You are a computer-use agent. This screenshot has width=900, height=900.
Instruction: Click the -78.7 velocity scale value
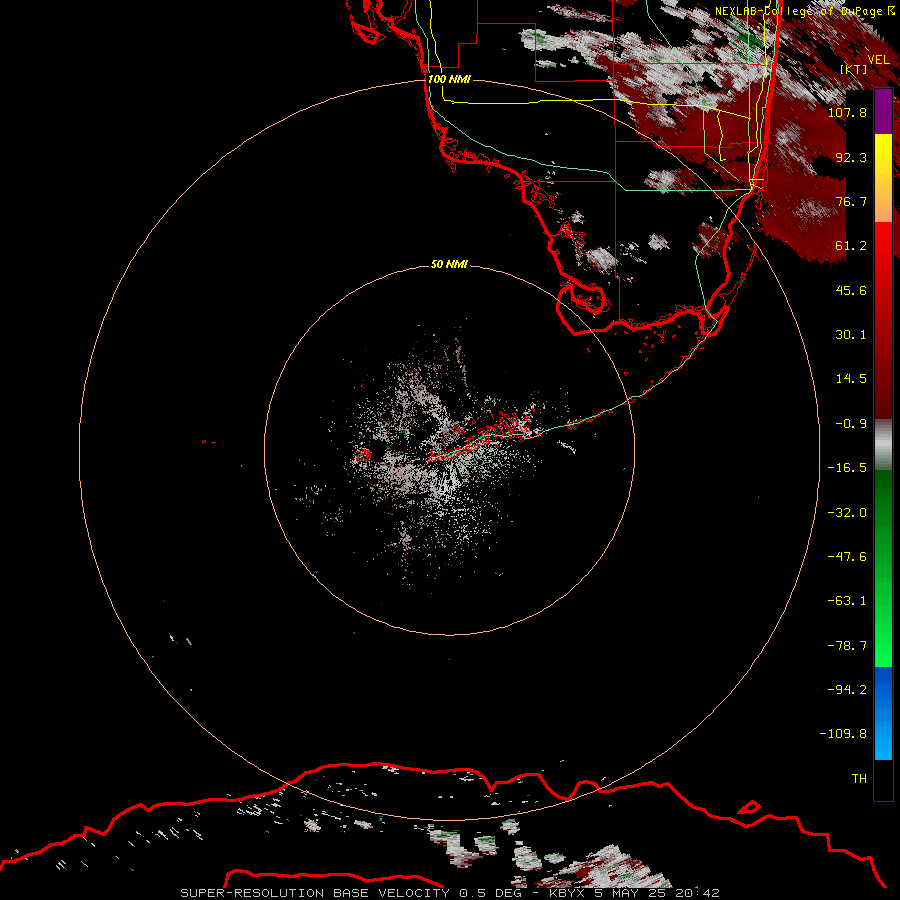coord(847,646)
